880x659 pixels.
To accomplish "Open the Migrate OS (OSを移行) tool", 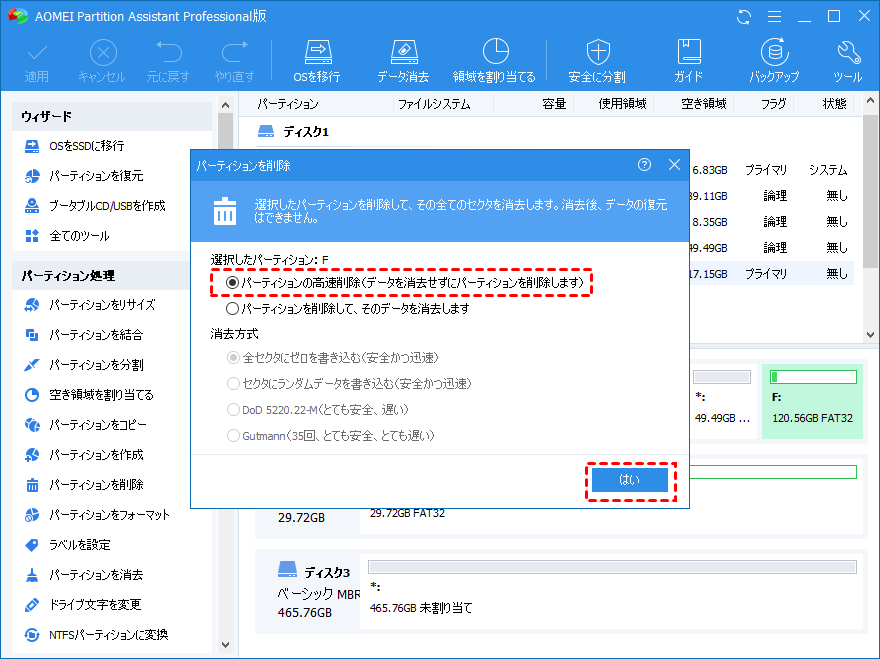I will (318, 61).
